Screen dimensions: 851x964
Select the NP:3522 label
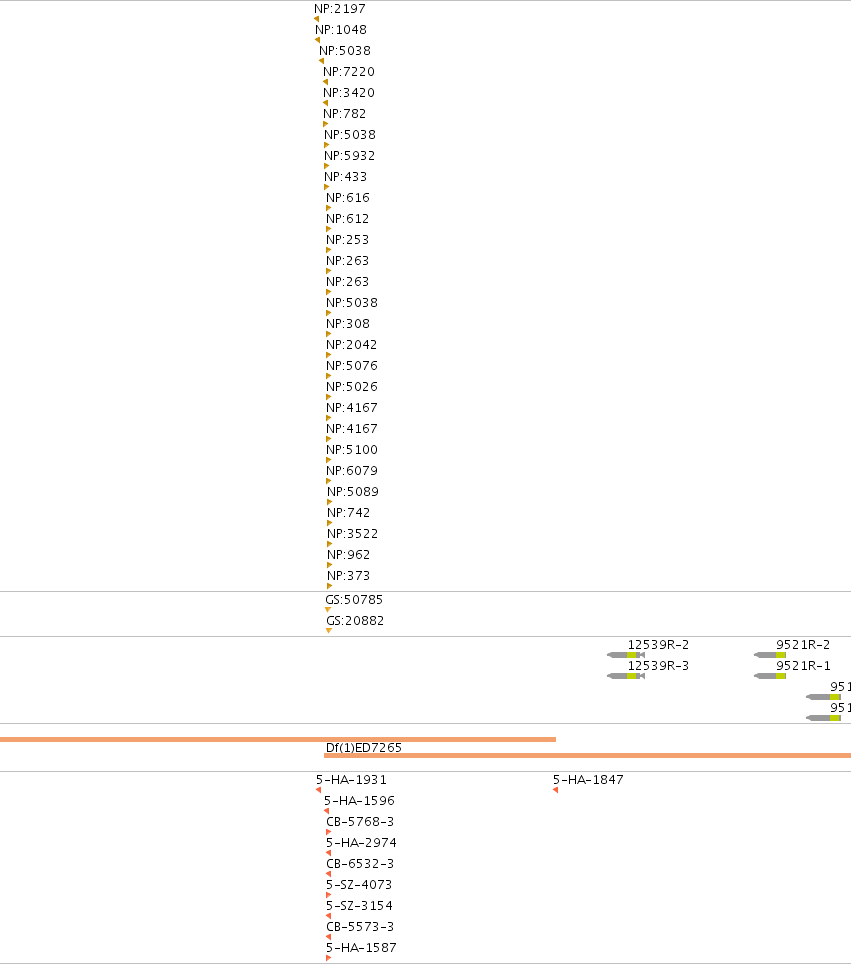[352, 533]
